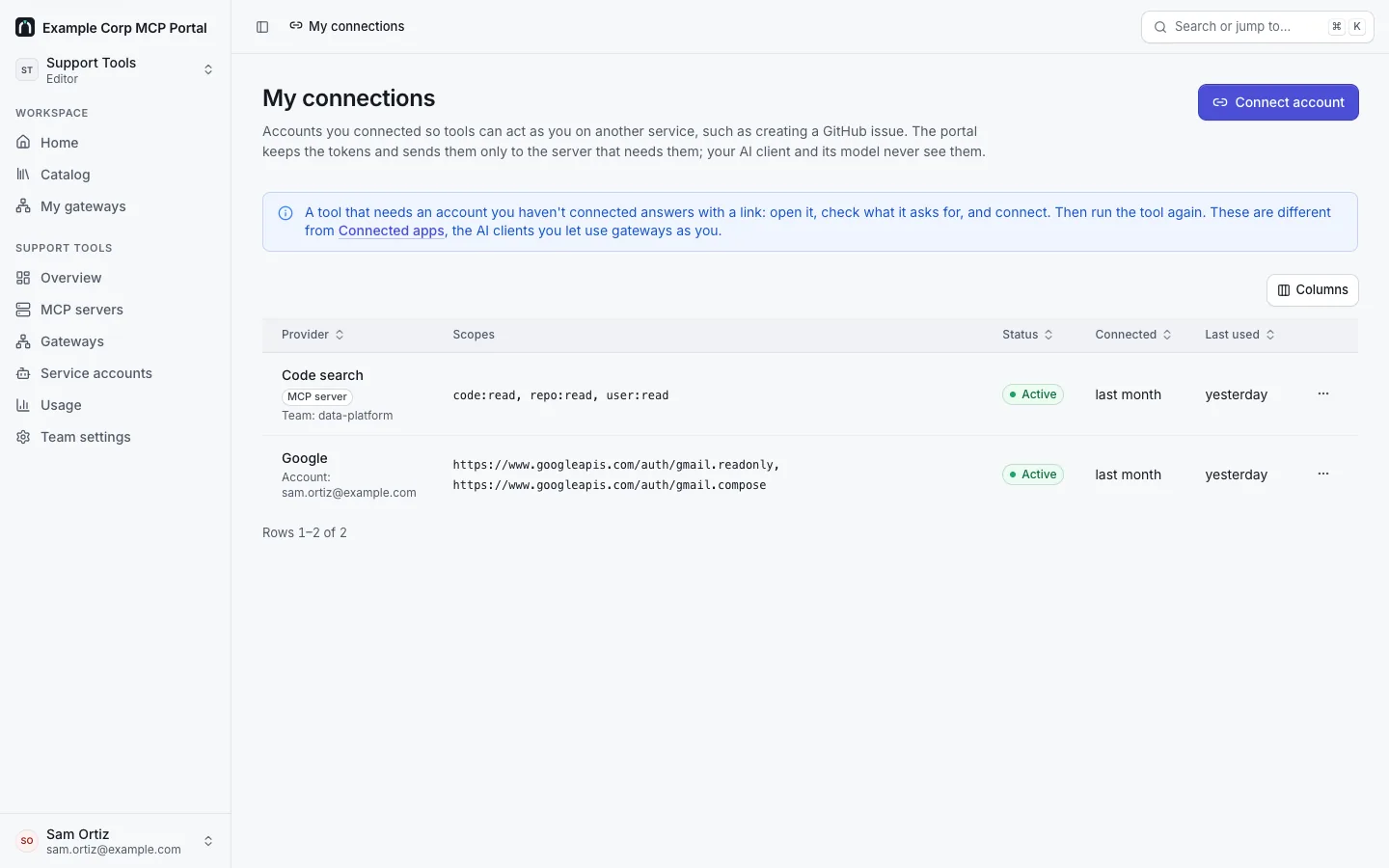Click the Gateways icon under Support Tools
Screen dimensions: 1389x868
pos(23,341)
